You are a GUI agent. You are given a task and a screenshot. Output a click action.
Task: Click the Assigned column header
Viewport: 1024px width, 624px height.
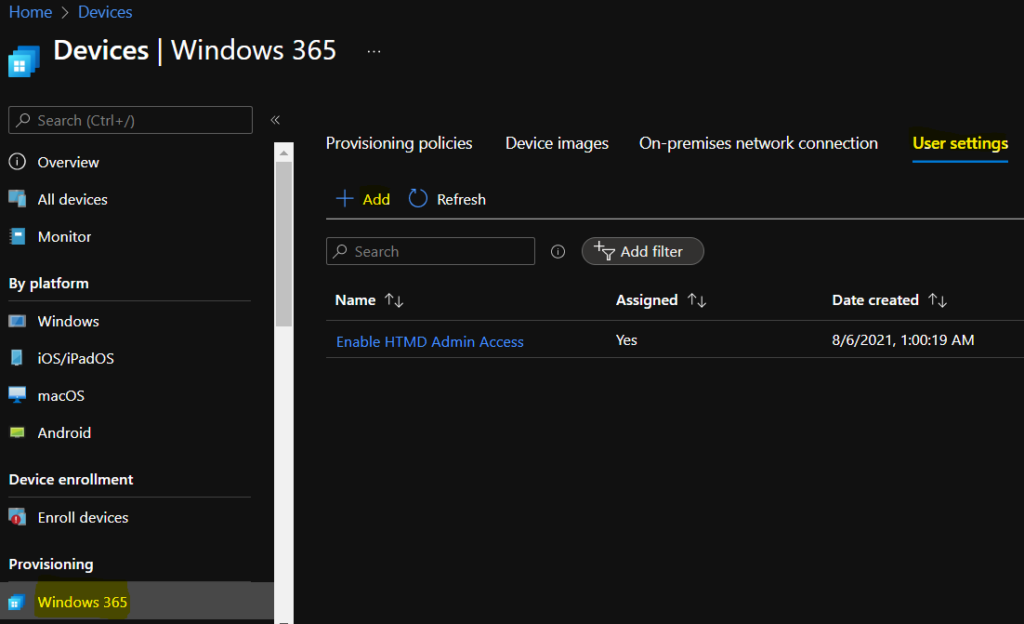click(x=647, y=300)
